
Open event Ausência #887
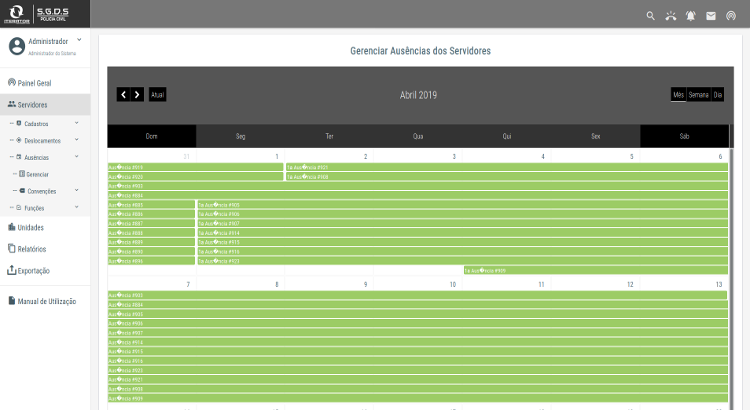click(x=151, y=223)
